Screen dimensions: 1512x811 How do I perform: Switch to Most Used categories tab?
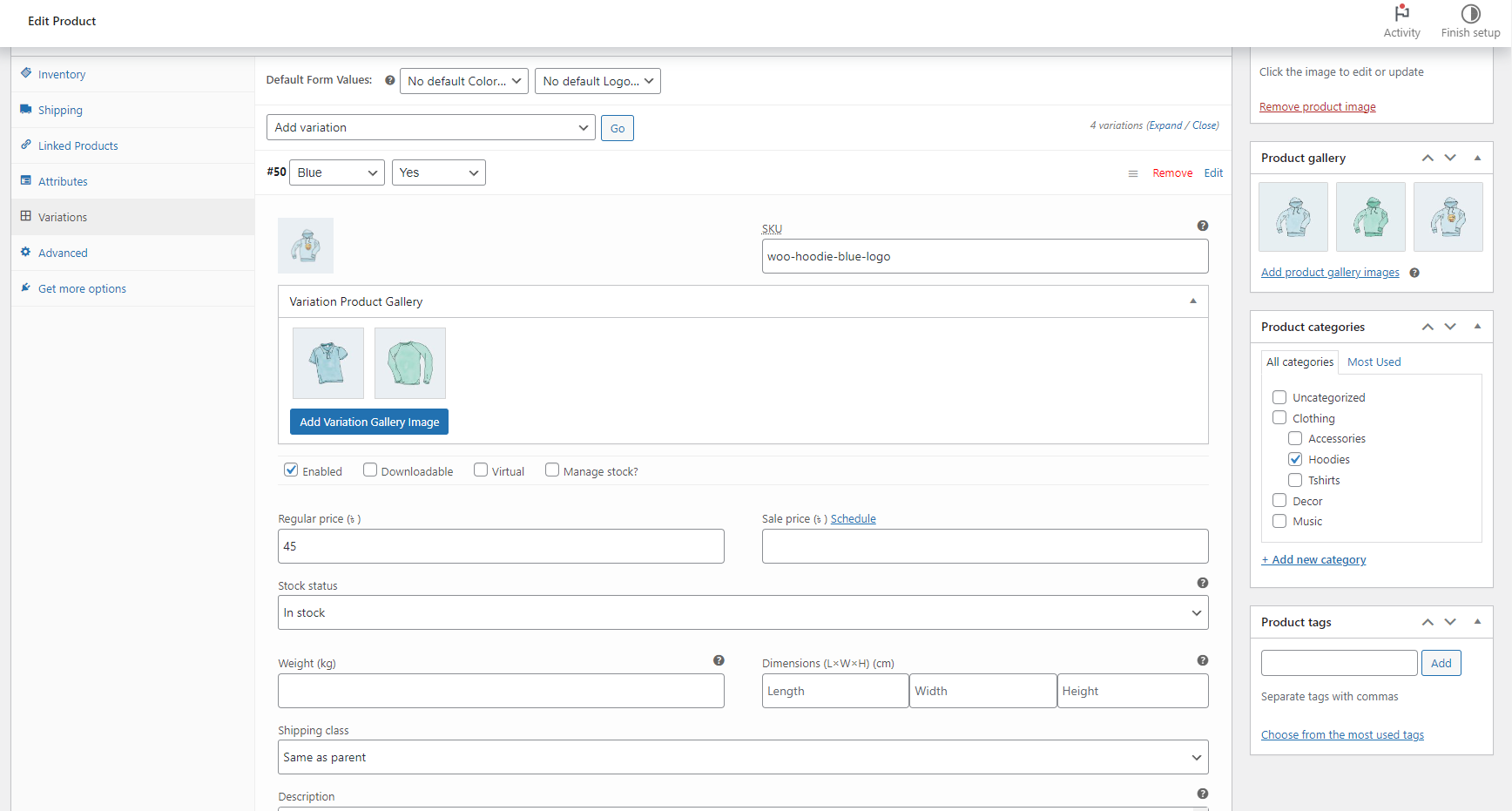1374,362
